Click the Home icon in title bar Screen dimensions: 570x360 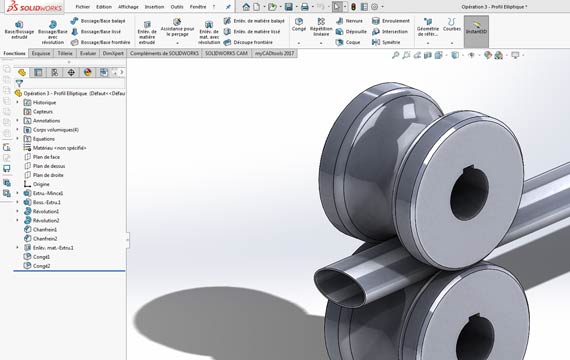(246, 7)
